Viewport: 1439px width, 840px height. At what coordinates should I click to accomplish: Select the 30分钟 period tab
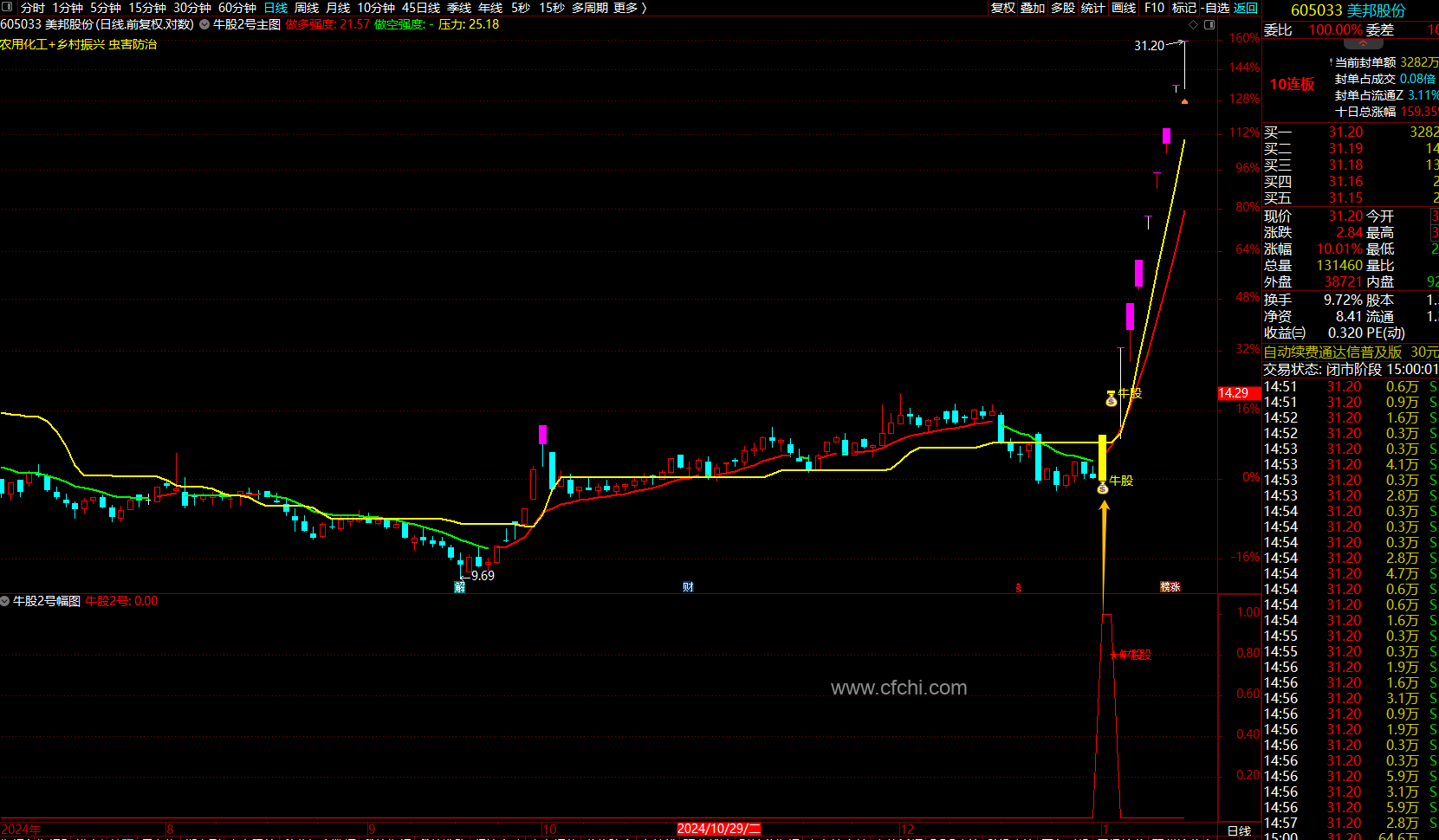click(x=192, y=8)
